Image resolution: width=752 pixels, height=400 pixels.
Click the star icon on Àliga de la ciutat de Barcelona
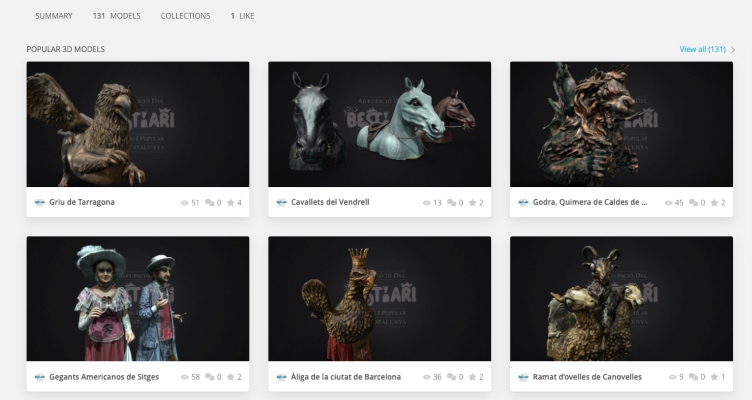coord(471,377)
